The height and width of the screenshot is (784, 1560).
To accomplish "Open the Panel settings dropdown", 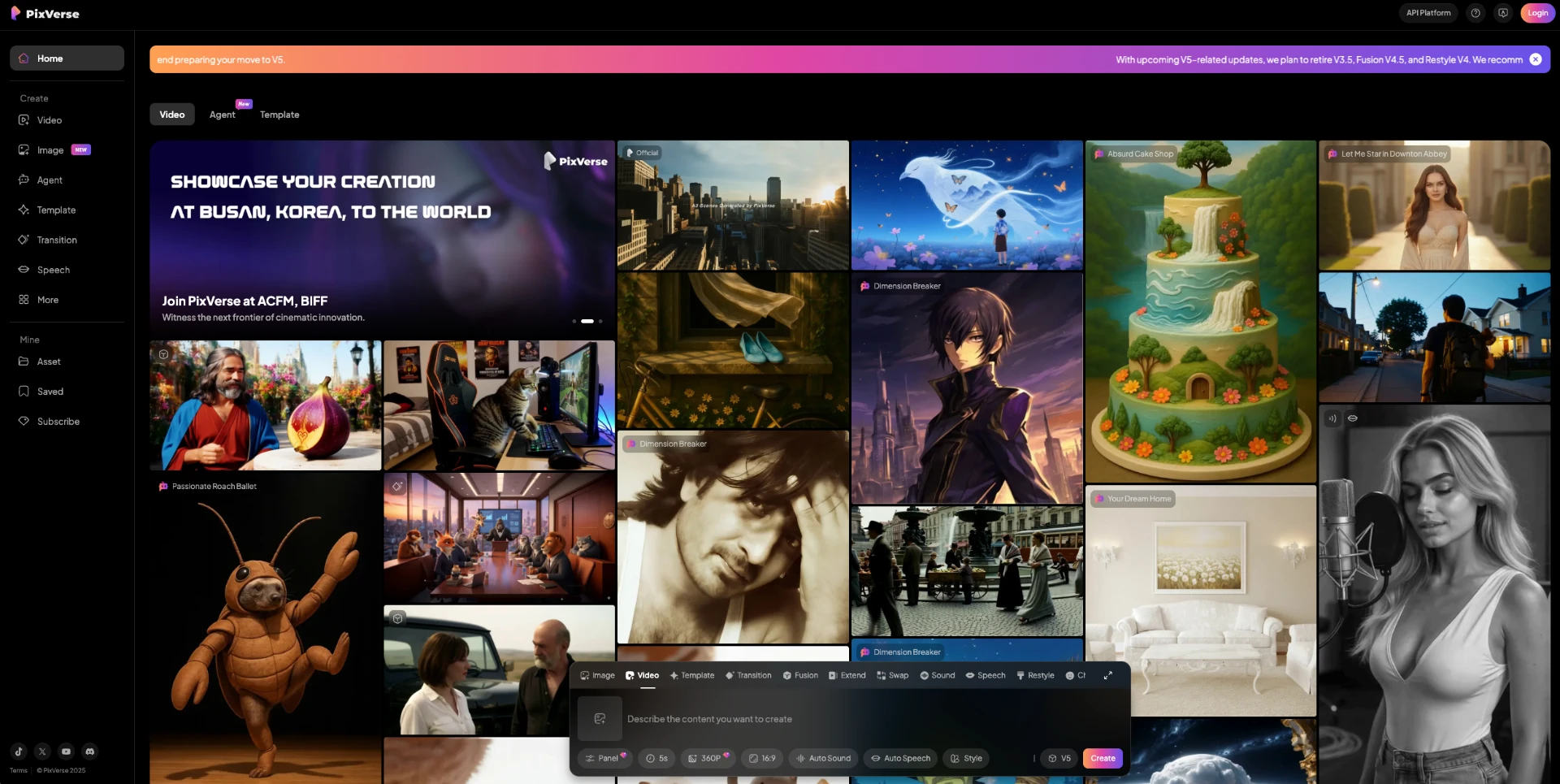I will coord(604,758).
